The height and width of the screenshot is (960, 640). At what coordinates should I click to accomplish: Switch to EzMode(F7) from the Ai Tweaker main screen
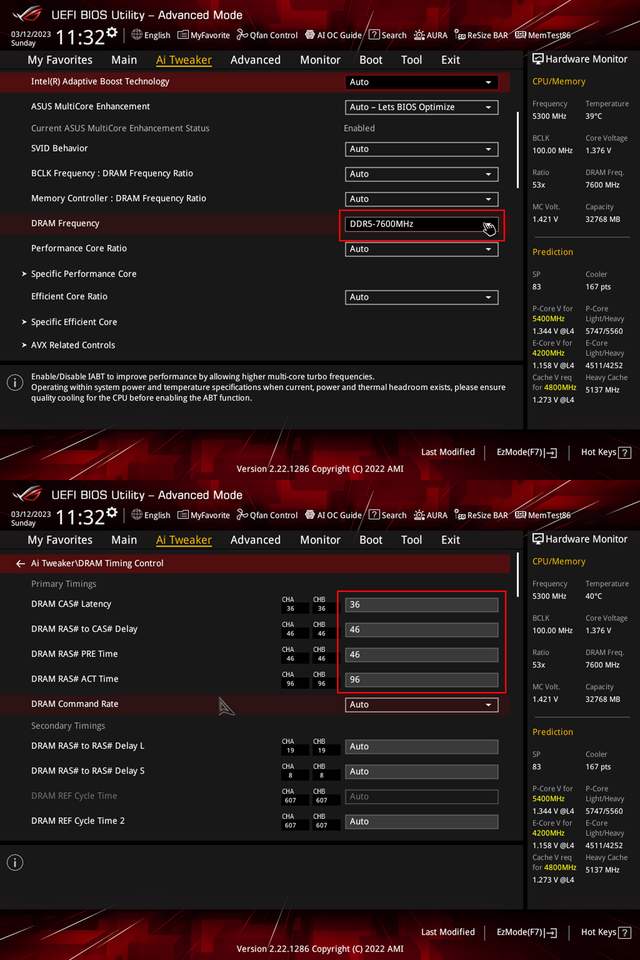tap(527, 452)
